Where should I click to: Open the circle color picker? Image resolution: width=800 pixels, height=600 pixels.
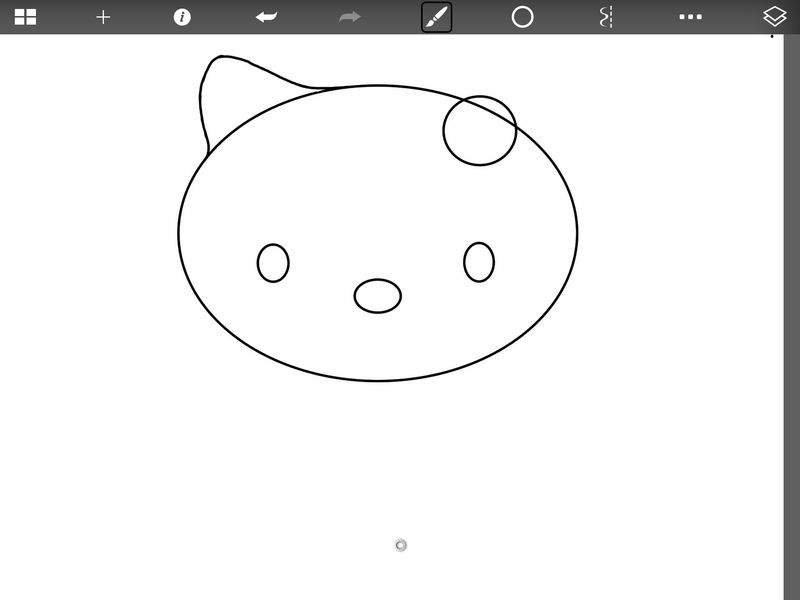[522, 17]
